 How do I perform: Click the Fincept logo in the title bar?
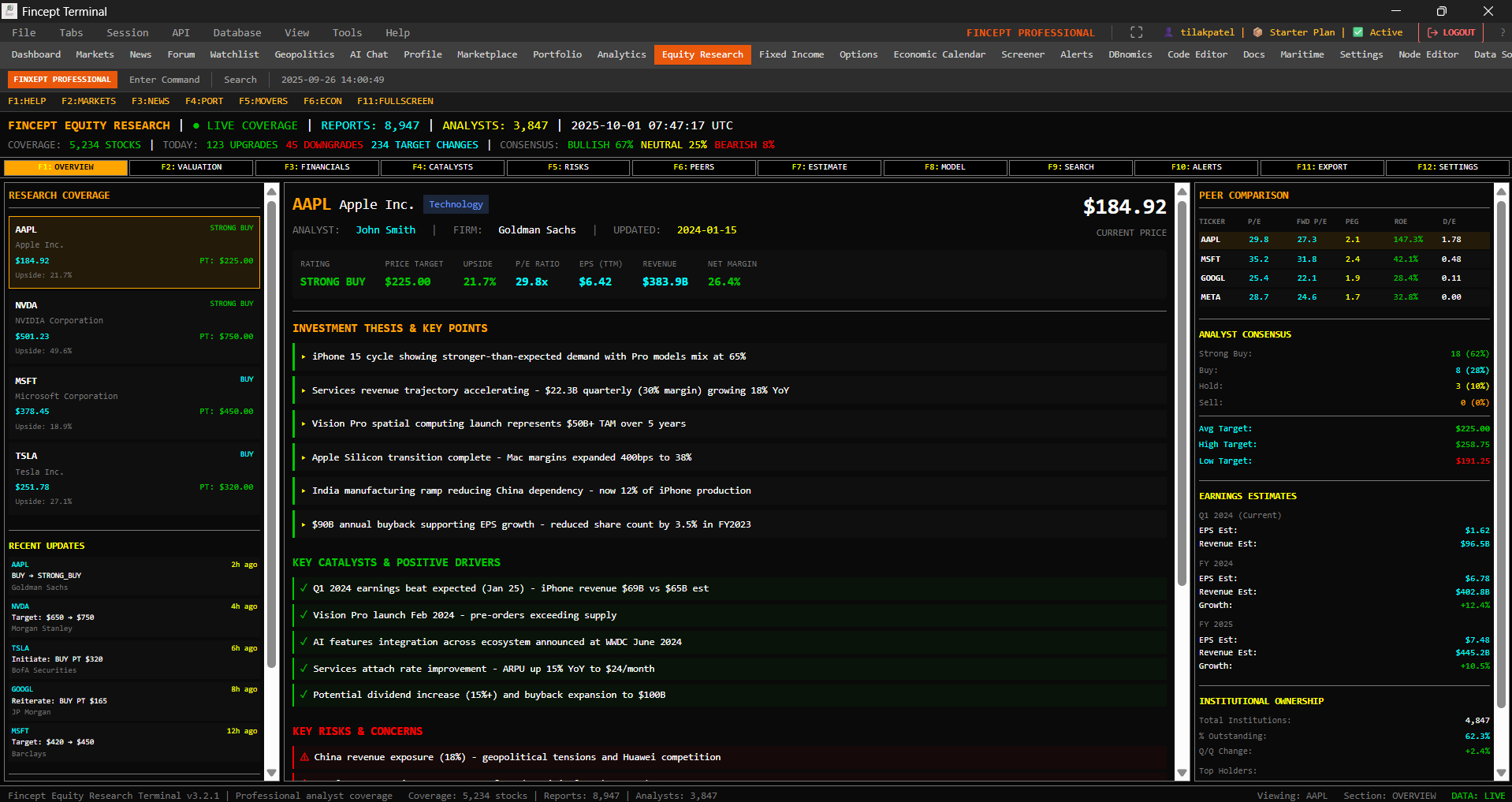[10, 11]
